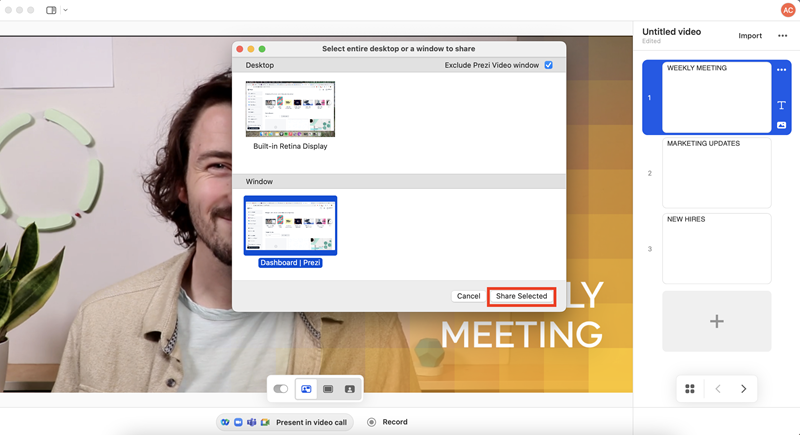Uncheck Exclude Prezi Video window checkbox
The image size is (800, 435).
pos(548,65)
